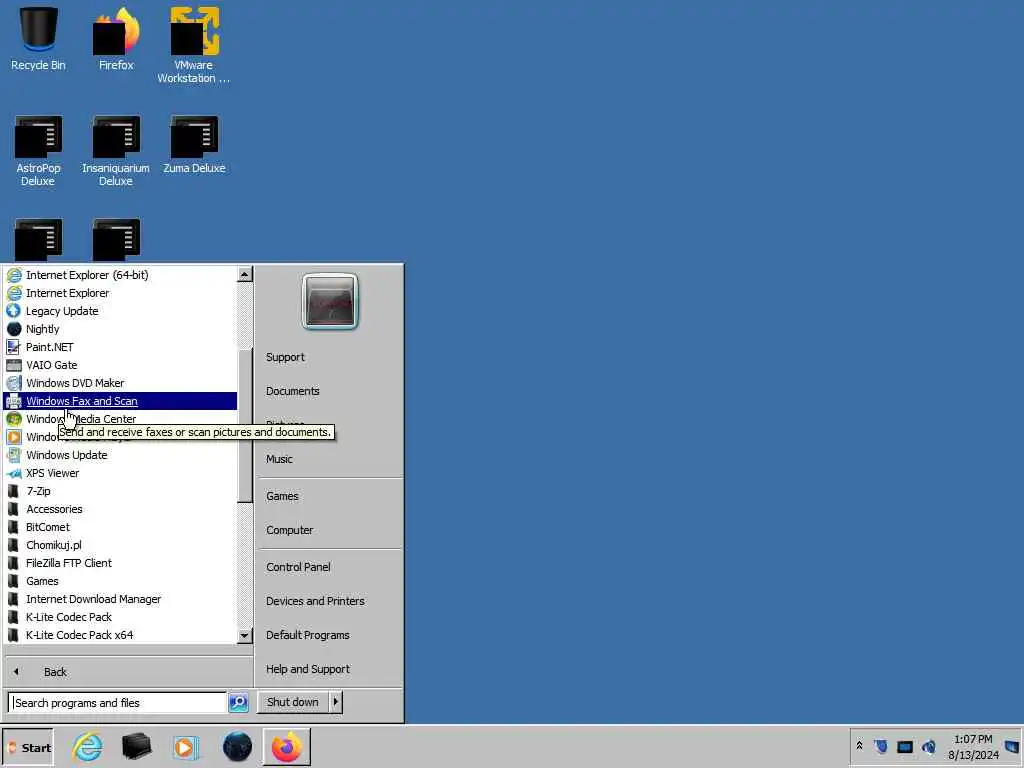Click the Windows Fax and Scan icon

pyautogui.click(x=14, y=401)
